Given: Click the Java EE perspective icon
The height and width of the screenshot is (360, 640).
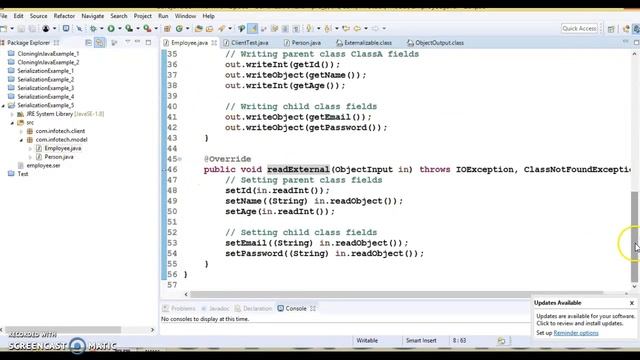Looking at the screenshot, I should 626,29.
